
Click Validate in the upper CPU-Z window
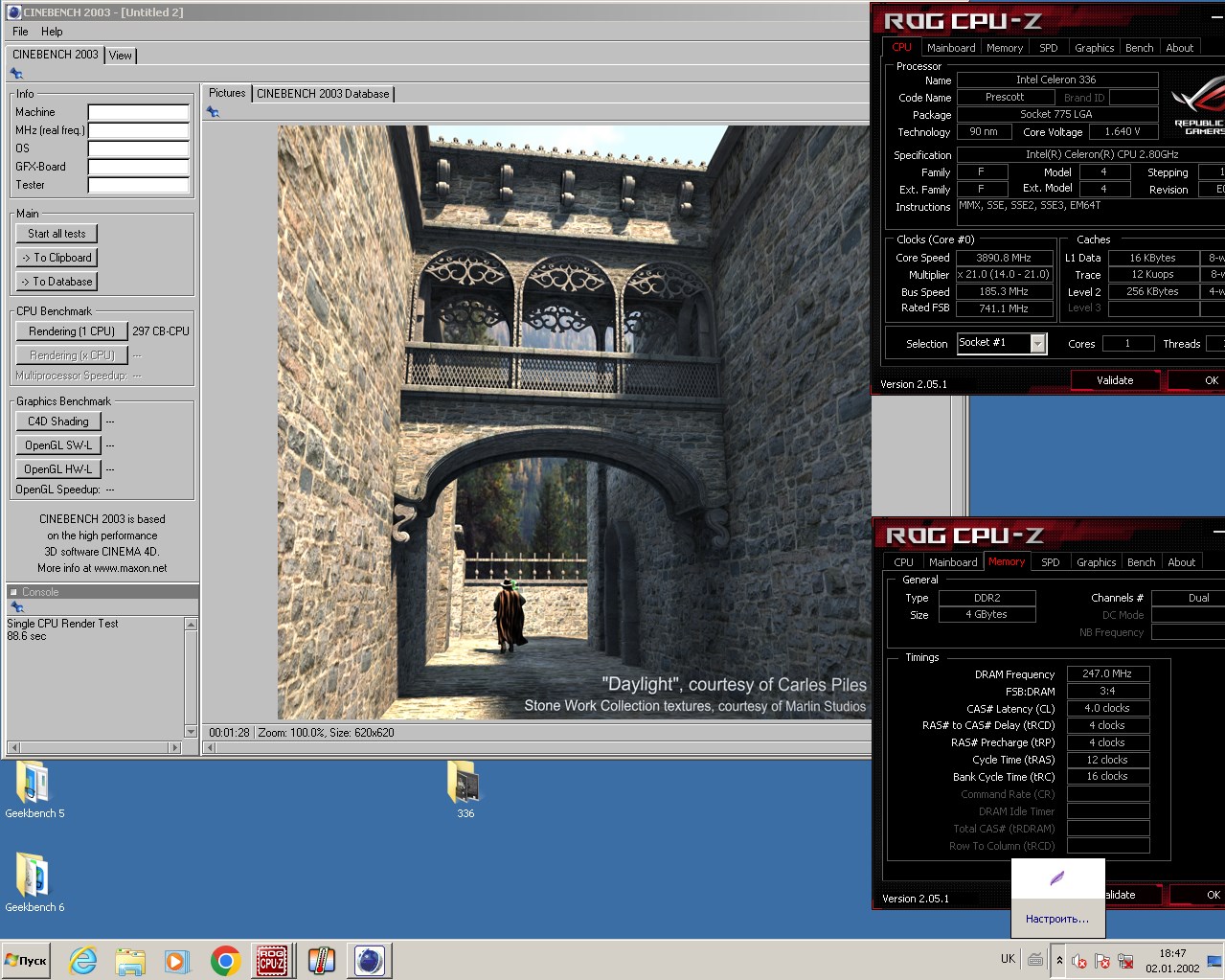(1115, 380)
